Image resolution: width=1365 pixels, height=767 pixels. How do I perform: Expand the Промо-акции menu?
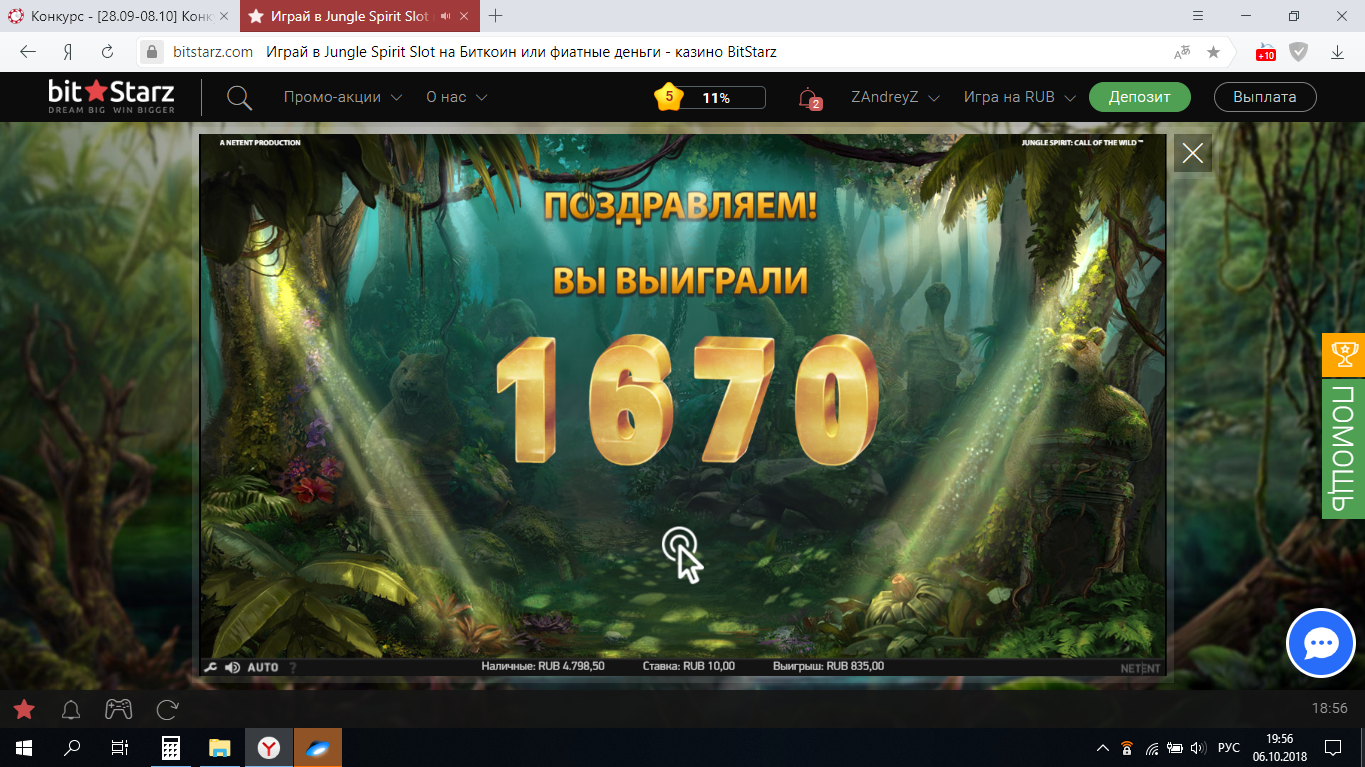[x=343, y=97]
